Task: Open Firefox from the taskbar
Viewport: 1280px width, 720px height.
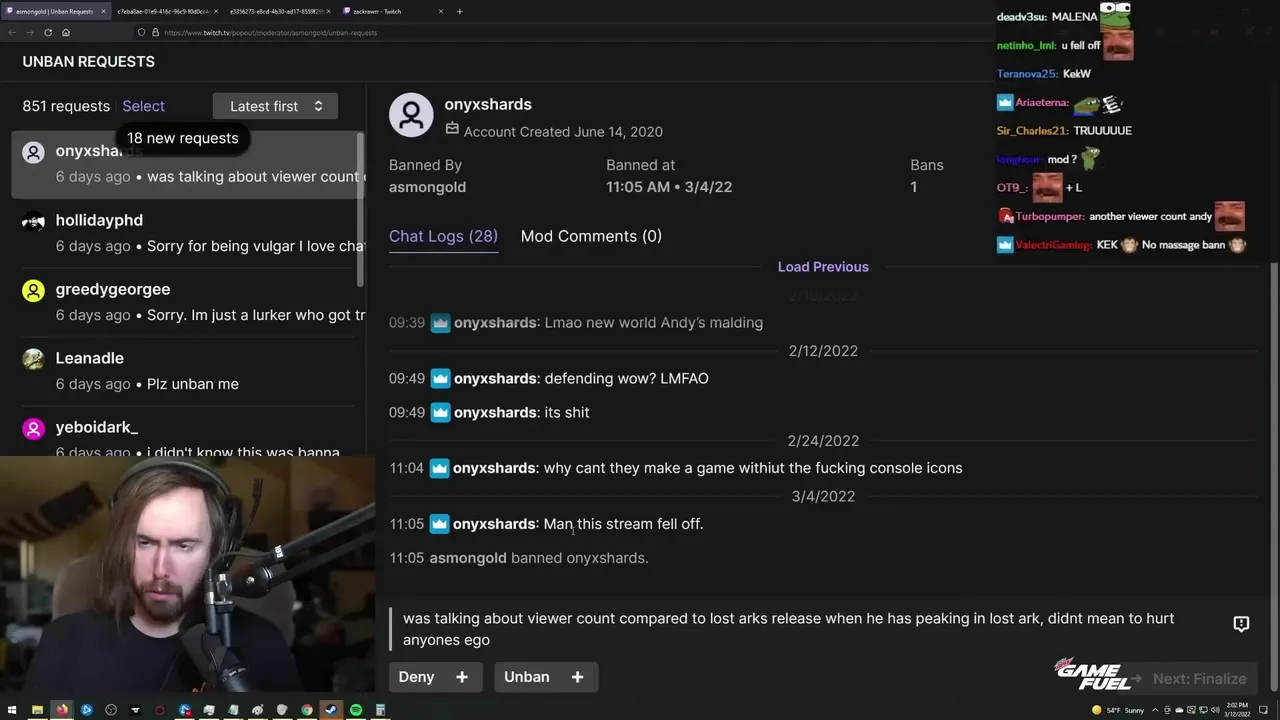Action: click(x=62, y=710)
